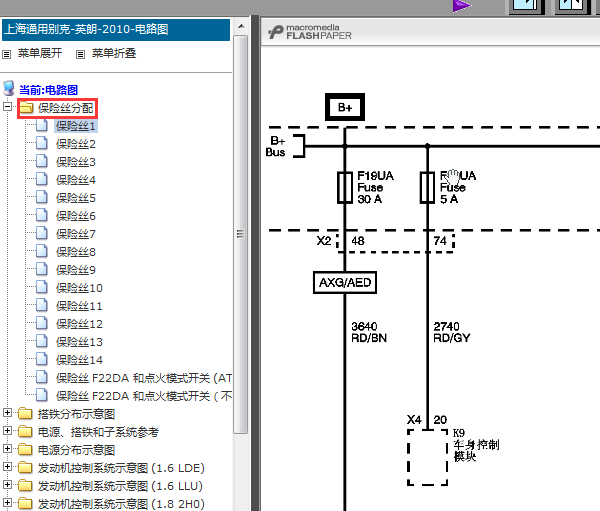This screenshot has height=511, width=600.
Task: Open the 保险丝12 page
Action: pyautogui.click(x=79, y=324)
